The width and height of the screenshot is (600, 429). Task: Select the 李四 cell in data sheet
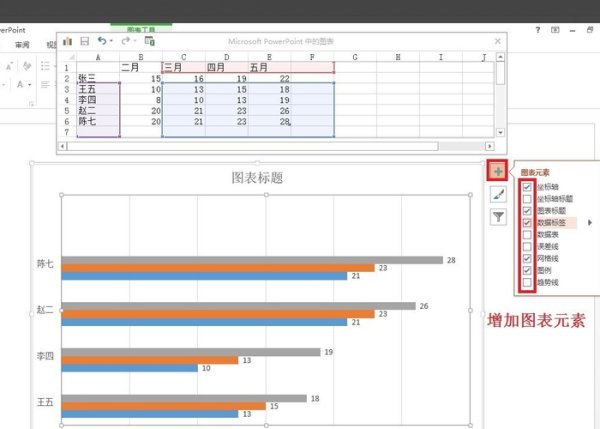(98, 100)
